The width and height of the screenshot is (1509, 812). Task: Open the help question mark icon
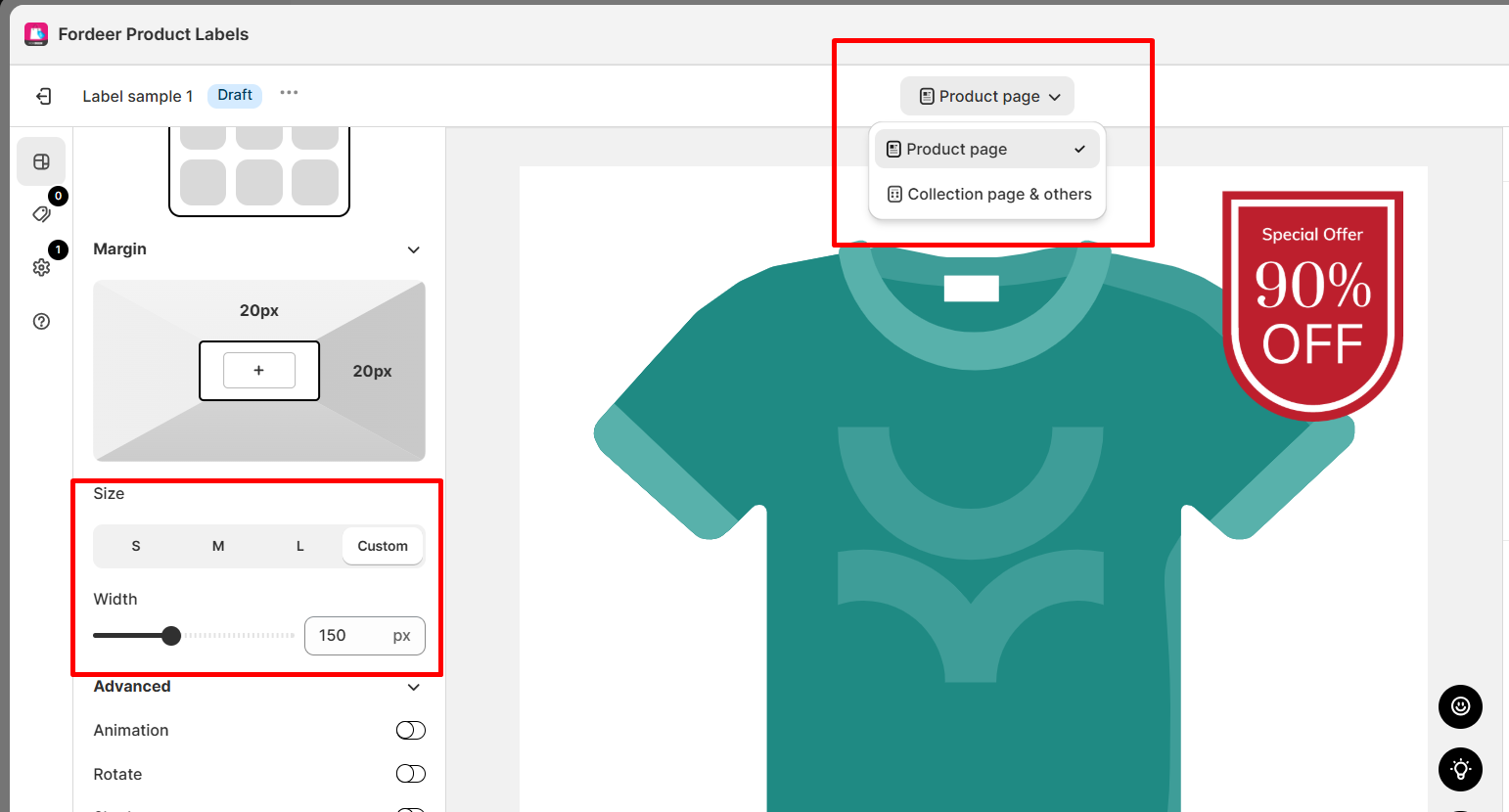[41, 321]
